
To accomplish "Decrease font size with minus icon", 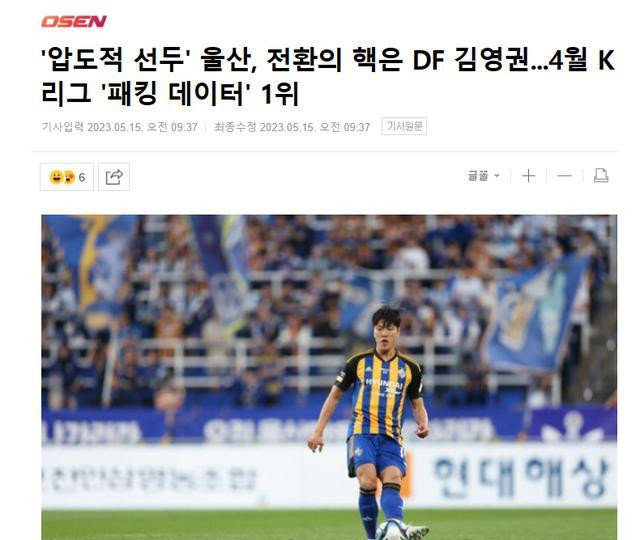I will coord(564,176).
